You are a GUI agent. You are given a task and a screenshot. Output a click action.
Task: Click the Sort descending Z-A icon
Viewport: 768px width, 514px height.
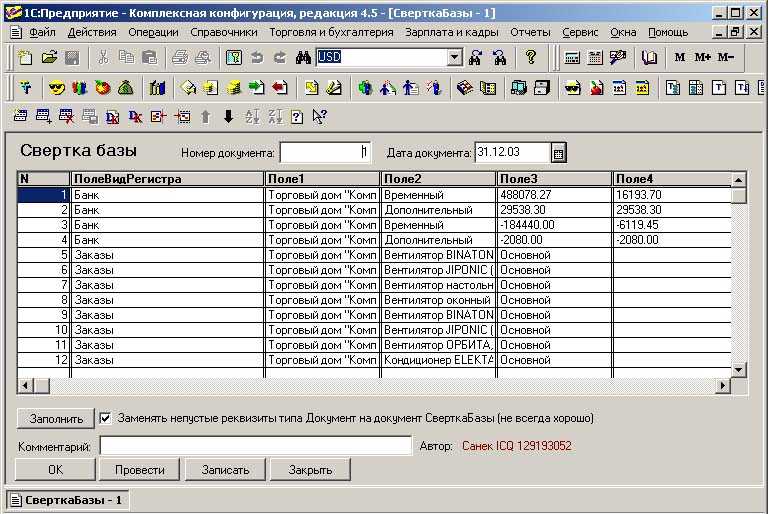(x=275, y=117)
